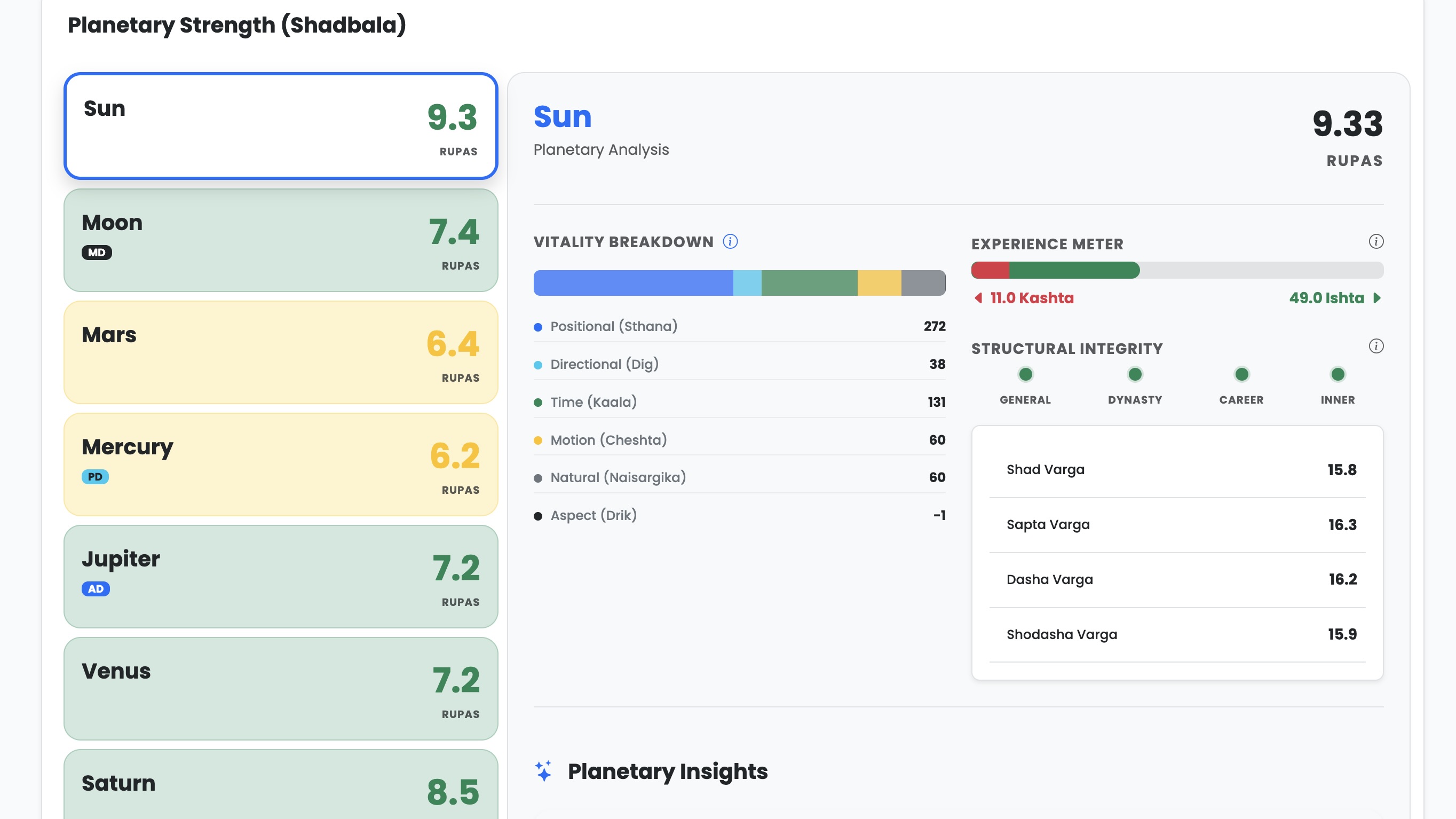The height and width of the screenshot is (819, 1456).
Task: Select the General integrity dot
Action: (1025, 374)
